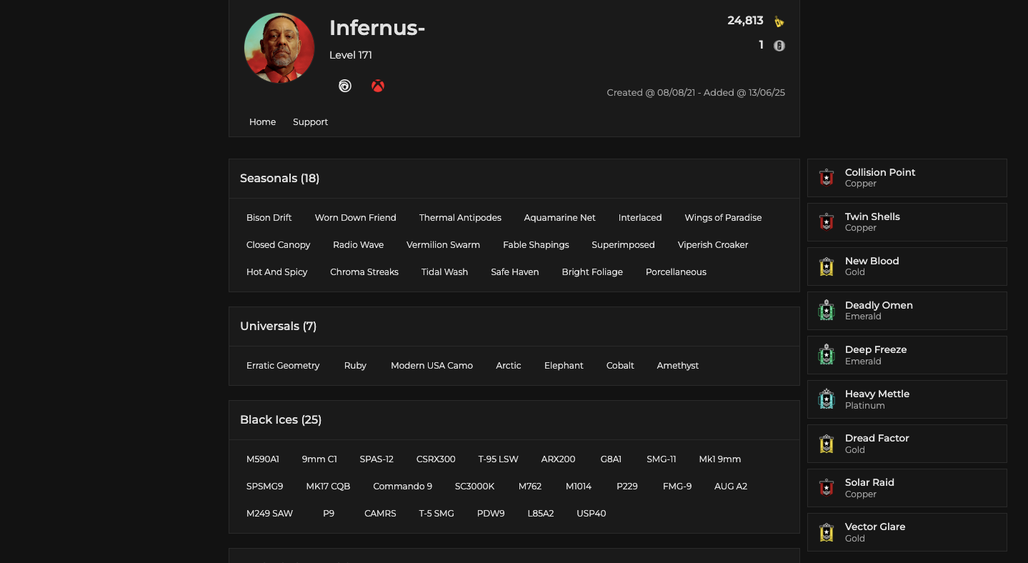
Task: Click the M590A1 Black Ice entry
Action: coord(262,459)
